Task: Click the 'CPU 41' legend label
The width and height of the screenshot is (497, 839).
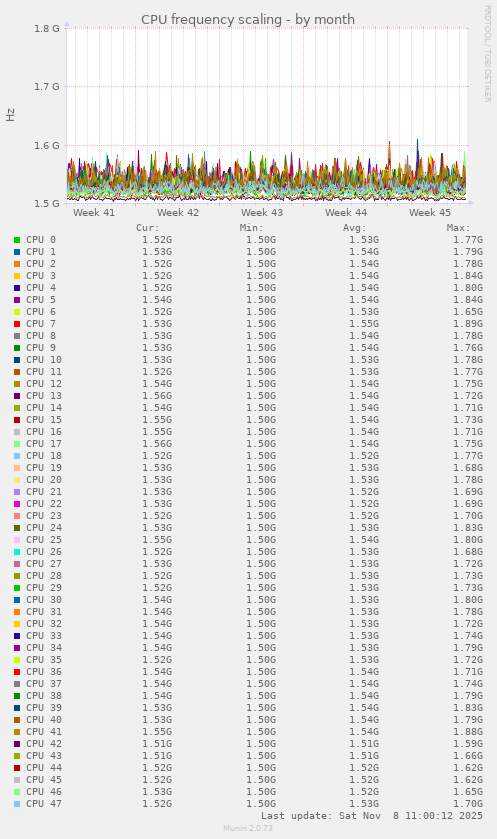Action: tap(44, 731)
